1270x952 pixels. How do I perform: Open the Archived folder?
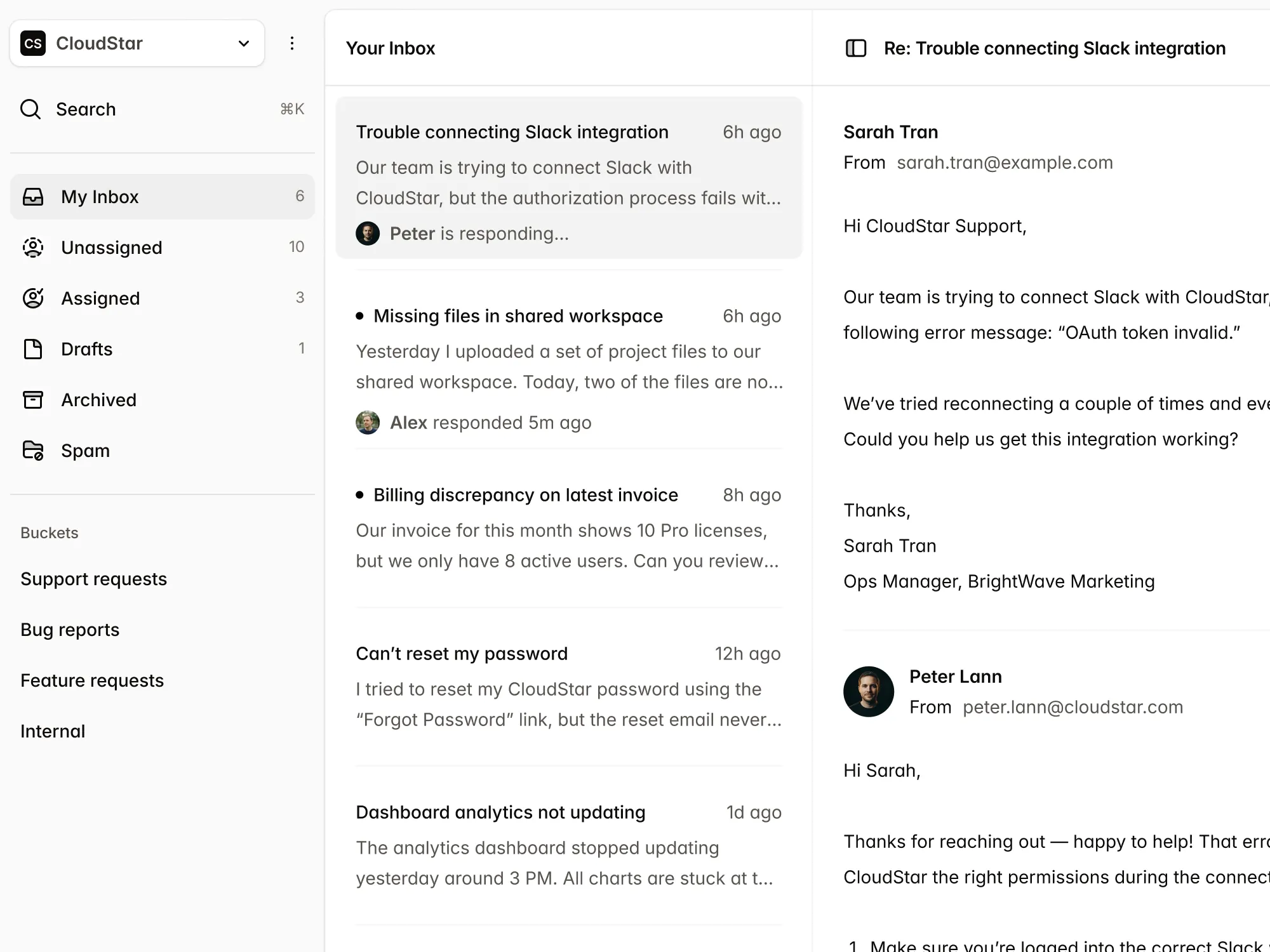[x=163, y=400]
